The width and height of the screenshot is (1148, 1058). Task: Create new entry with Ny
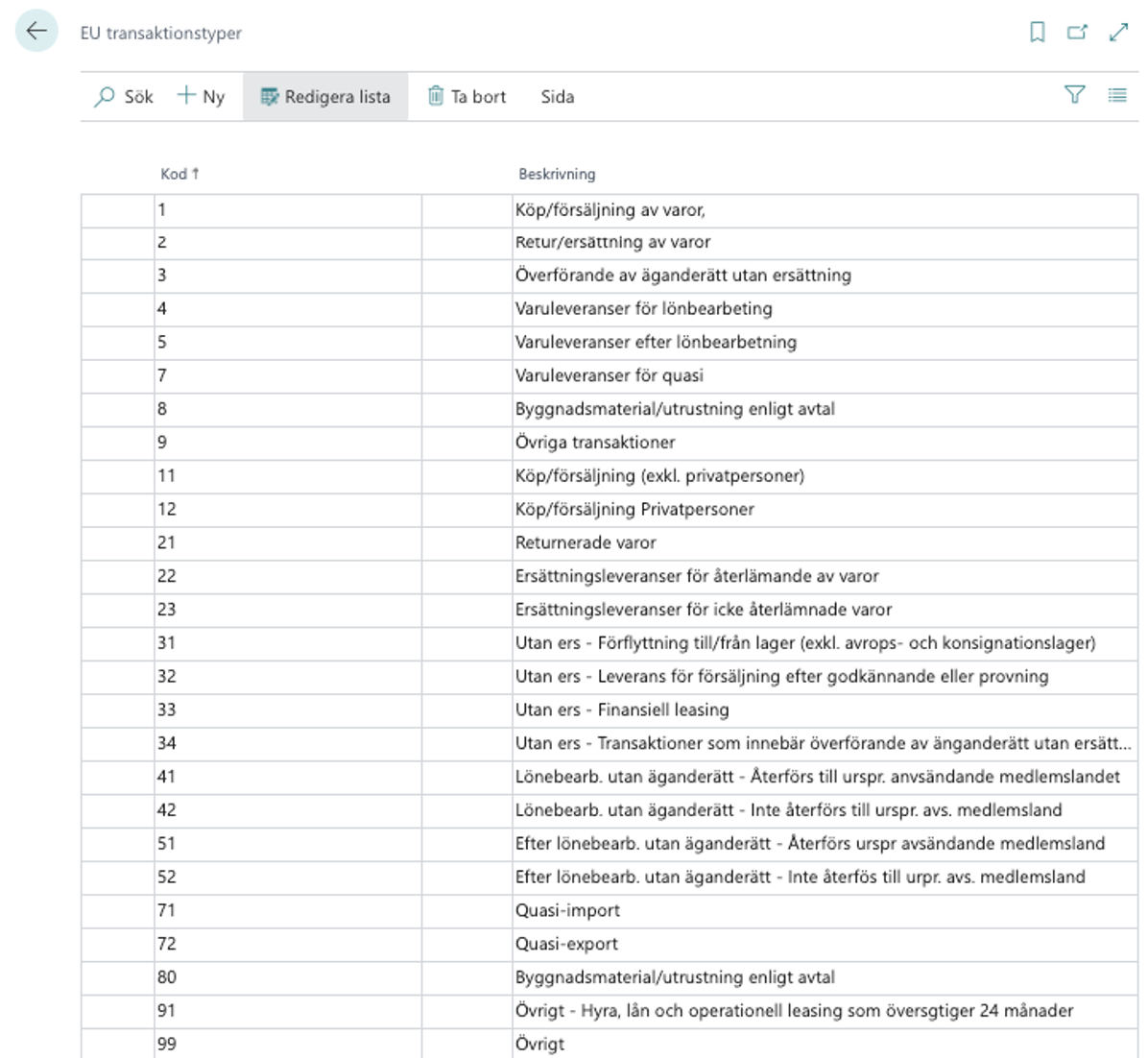pyautogui.click(x=201, y=97)
